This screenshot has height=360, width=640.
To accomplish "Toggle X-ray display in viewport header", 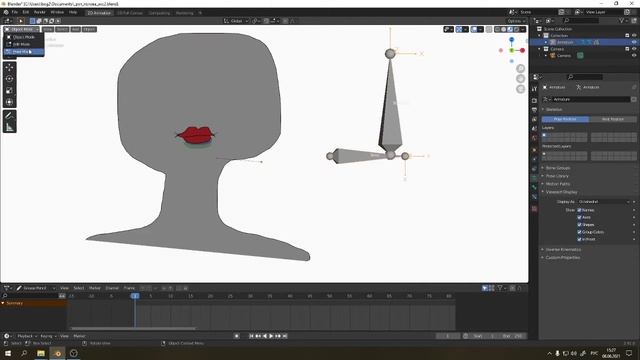I will pyautogui.click(x=489, y=29).
